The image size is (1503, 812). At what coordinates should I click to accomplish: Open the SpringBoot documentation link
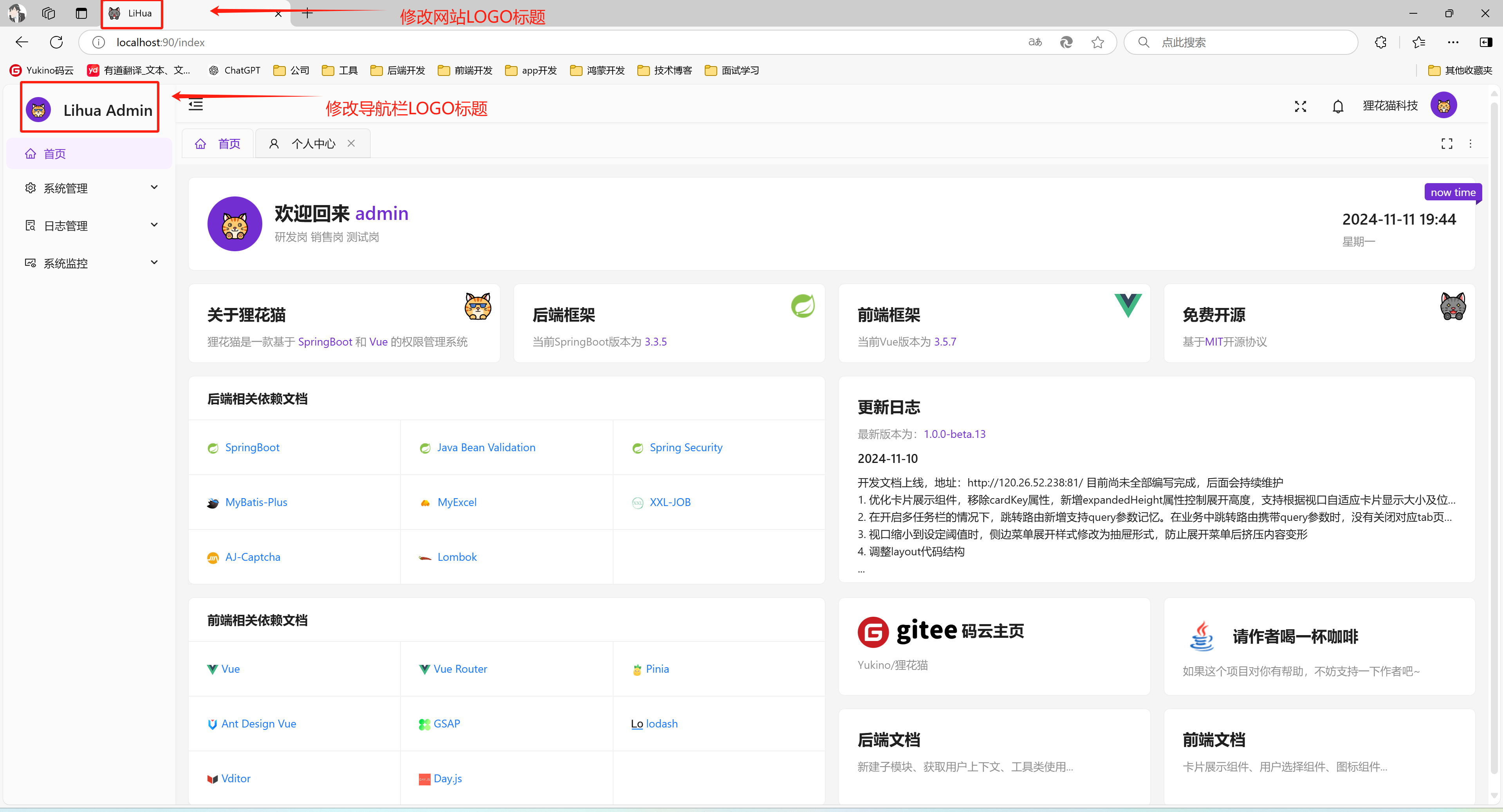click(252, 447)
